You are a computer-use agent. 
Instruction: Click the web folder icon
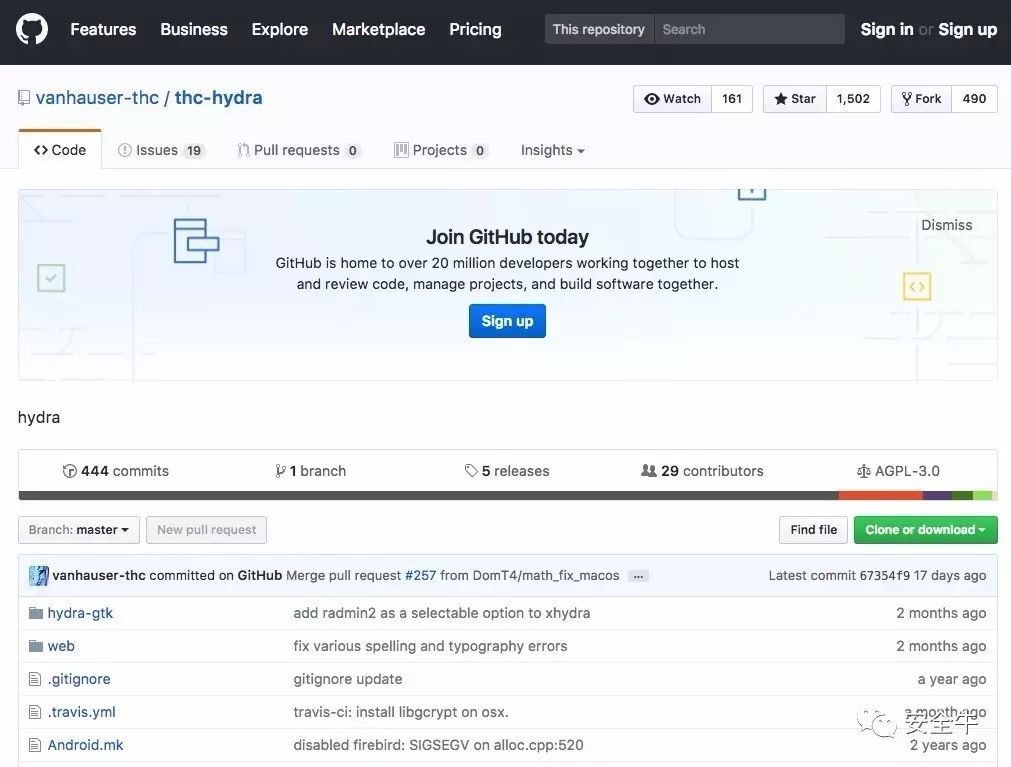[36, 646]
